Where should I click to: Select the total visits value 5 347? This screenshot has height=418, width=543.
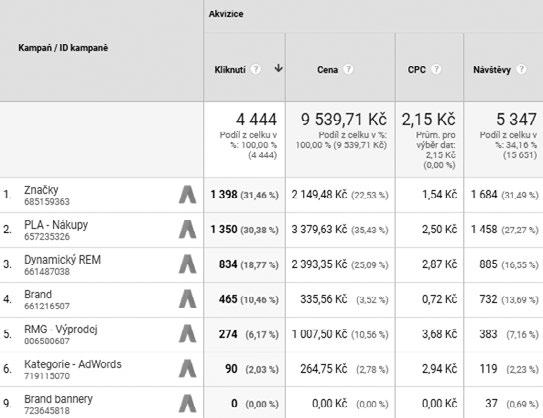pos(516,119)
